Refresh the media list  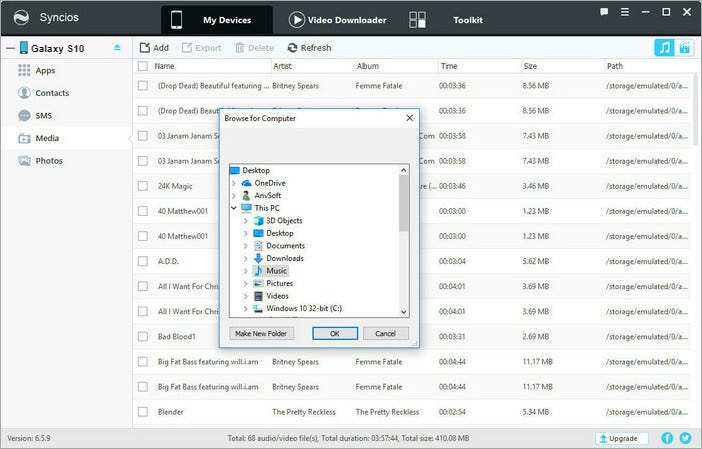(x=309, y=48)
